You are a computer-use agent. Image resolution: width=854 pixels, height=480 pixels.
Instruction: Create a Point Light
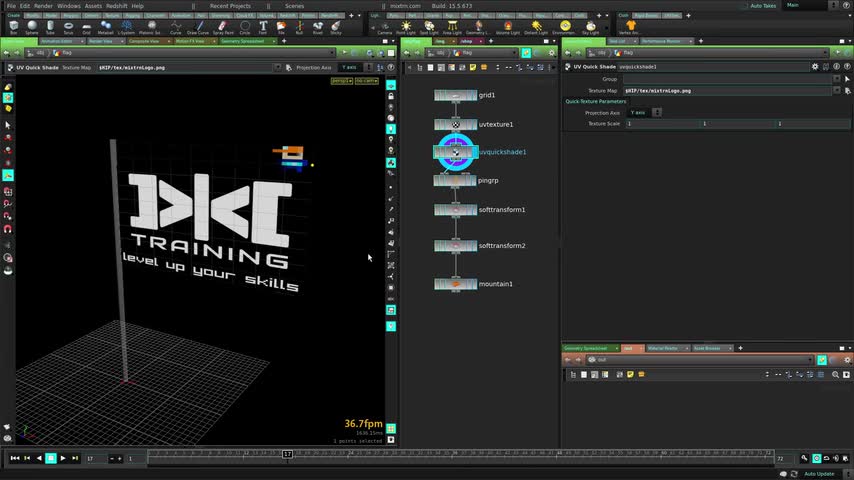pos(406,27)
